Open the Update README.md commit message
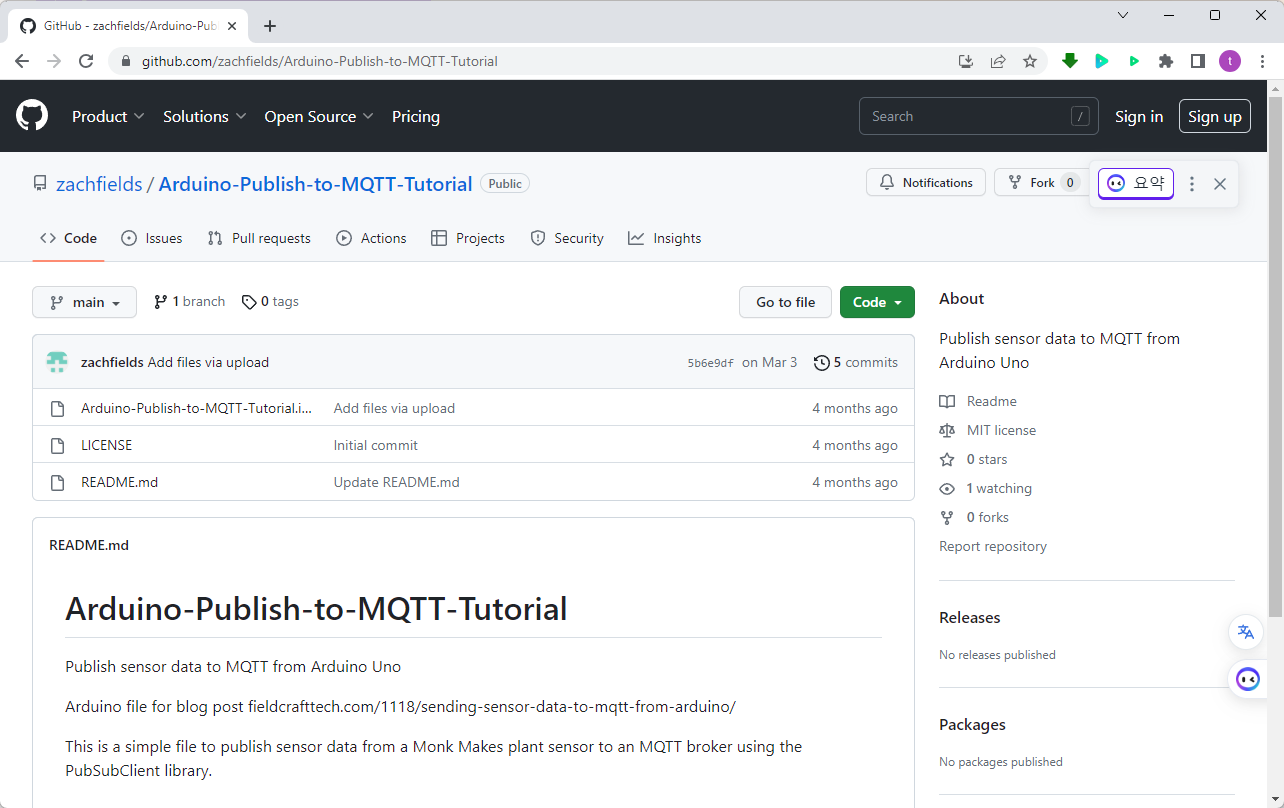Screen dimensions: 1284x808 [396, 482]
